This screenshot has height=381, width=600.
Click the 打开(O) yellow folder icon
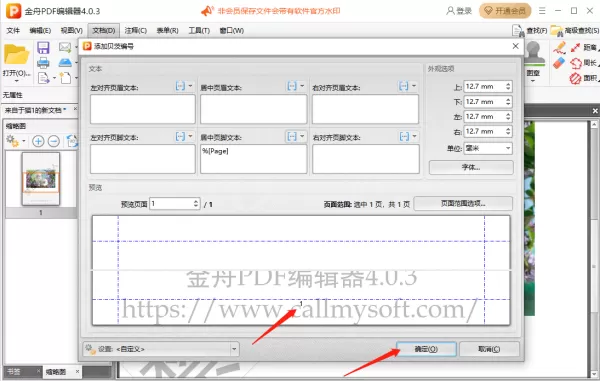click(x=16, y=54)
